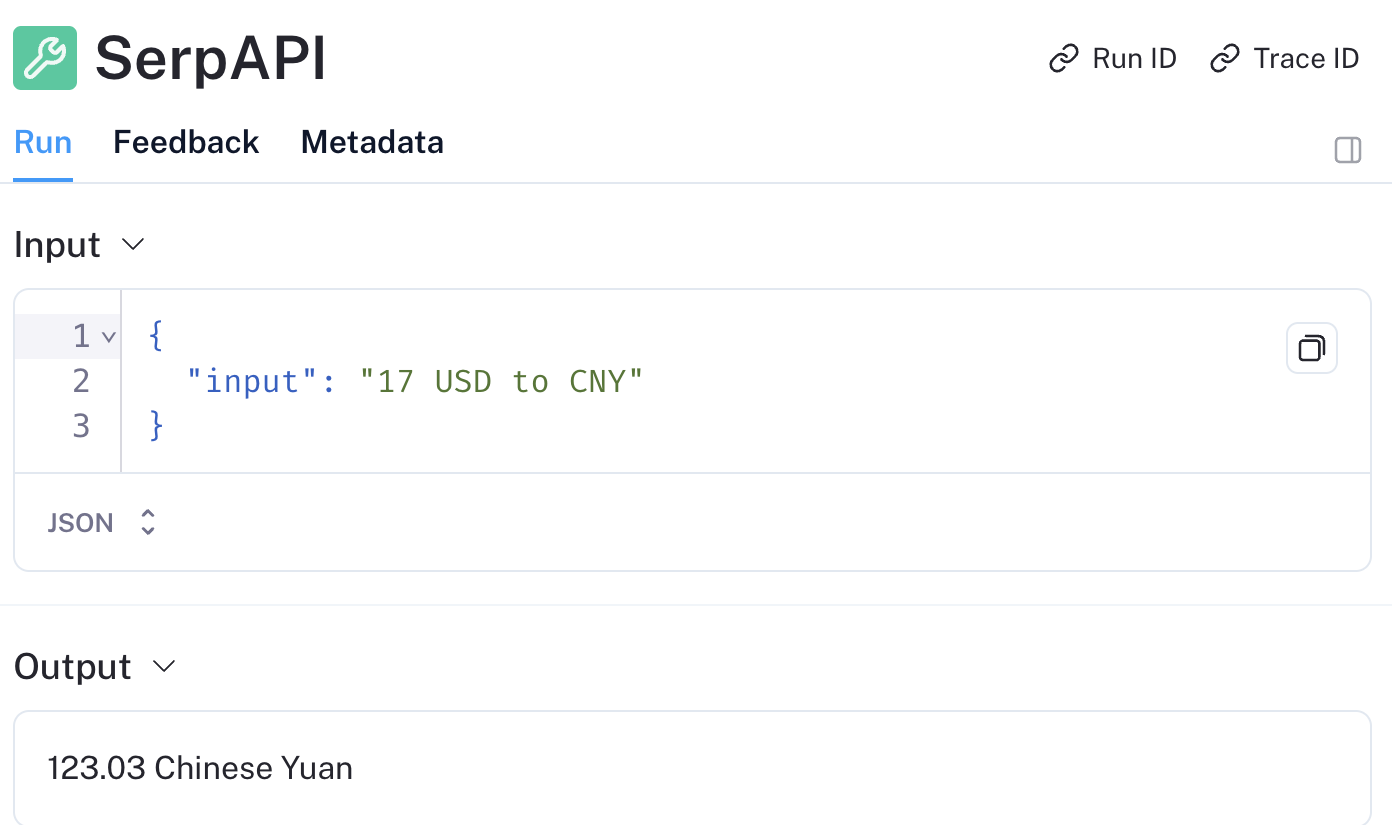Click the Output section heading

73,667
